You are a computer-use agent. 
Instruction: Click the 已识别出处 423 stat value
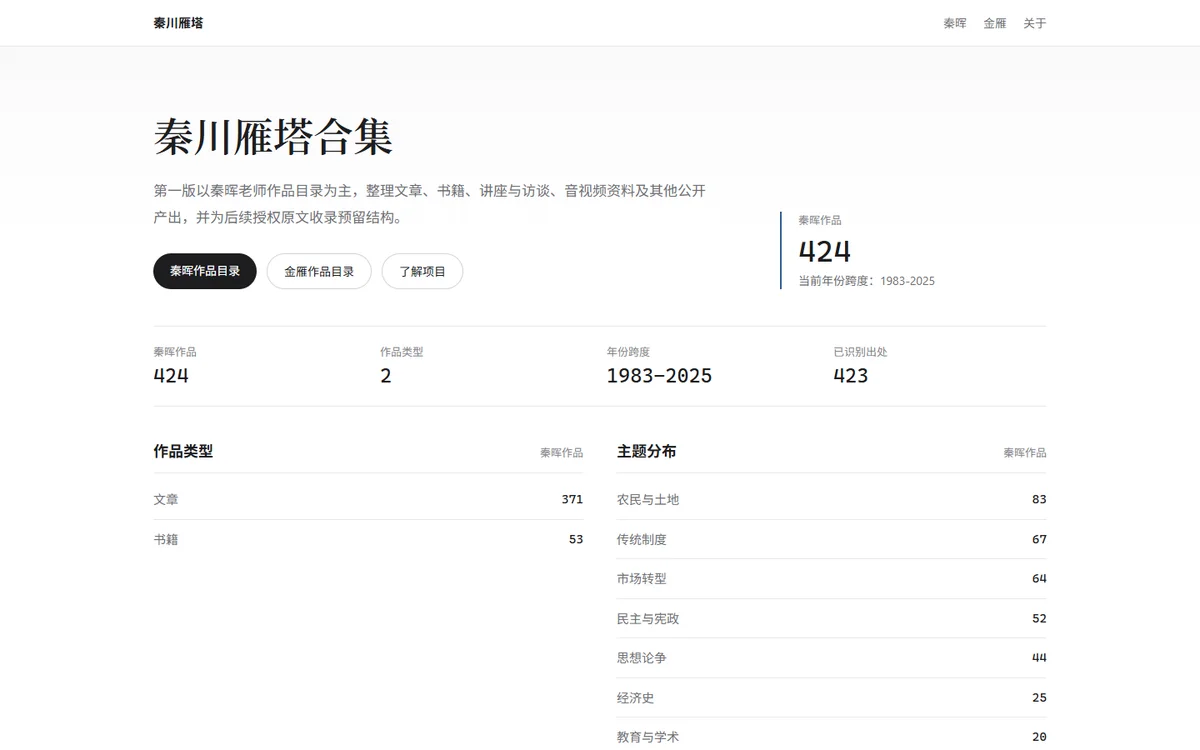click(x=851, y=376)
